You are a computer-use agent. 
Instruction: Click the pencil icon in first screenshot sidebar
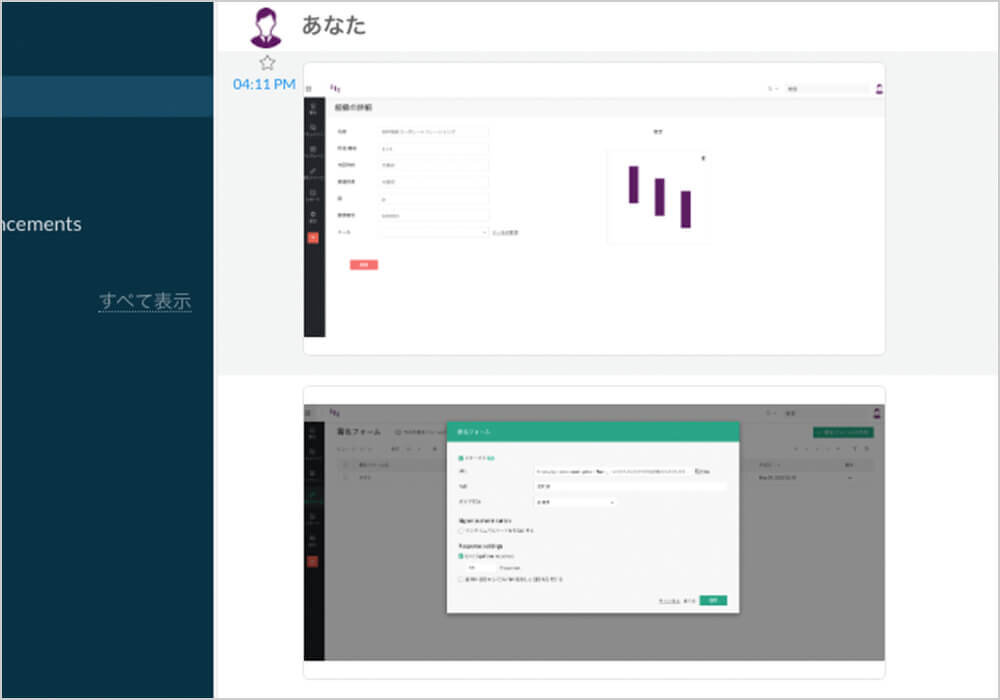(x=314, y=172)
